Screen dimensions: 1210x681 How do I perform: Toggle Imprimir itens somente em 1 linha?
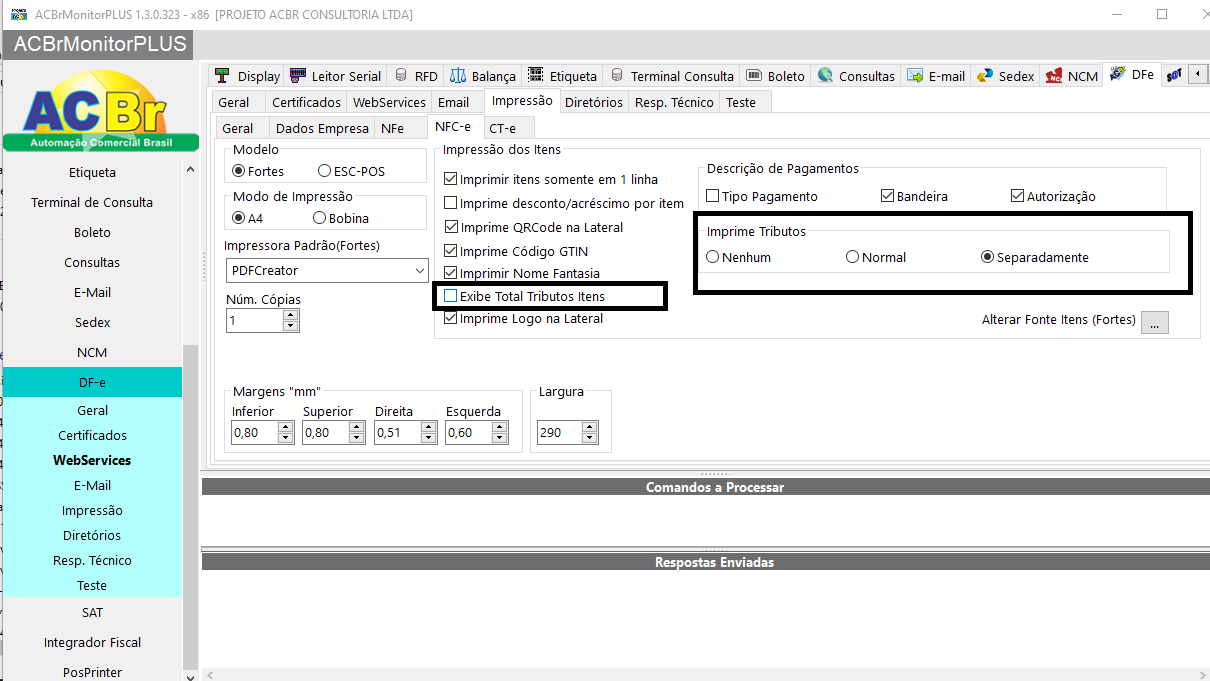pyautogui.click(x=450, y=179)
